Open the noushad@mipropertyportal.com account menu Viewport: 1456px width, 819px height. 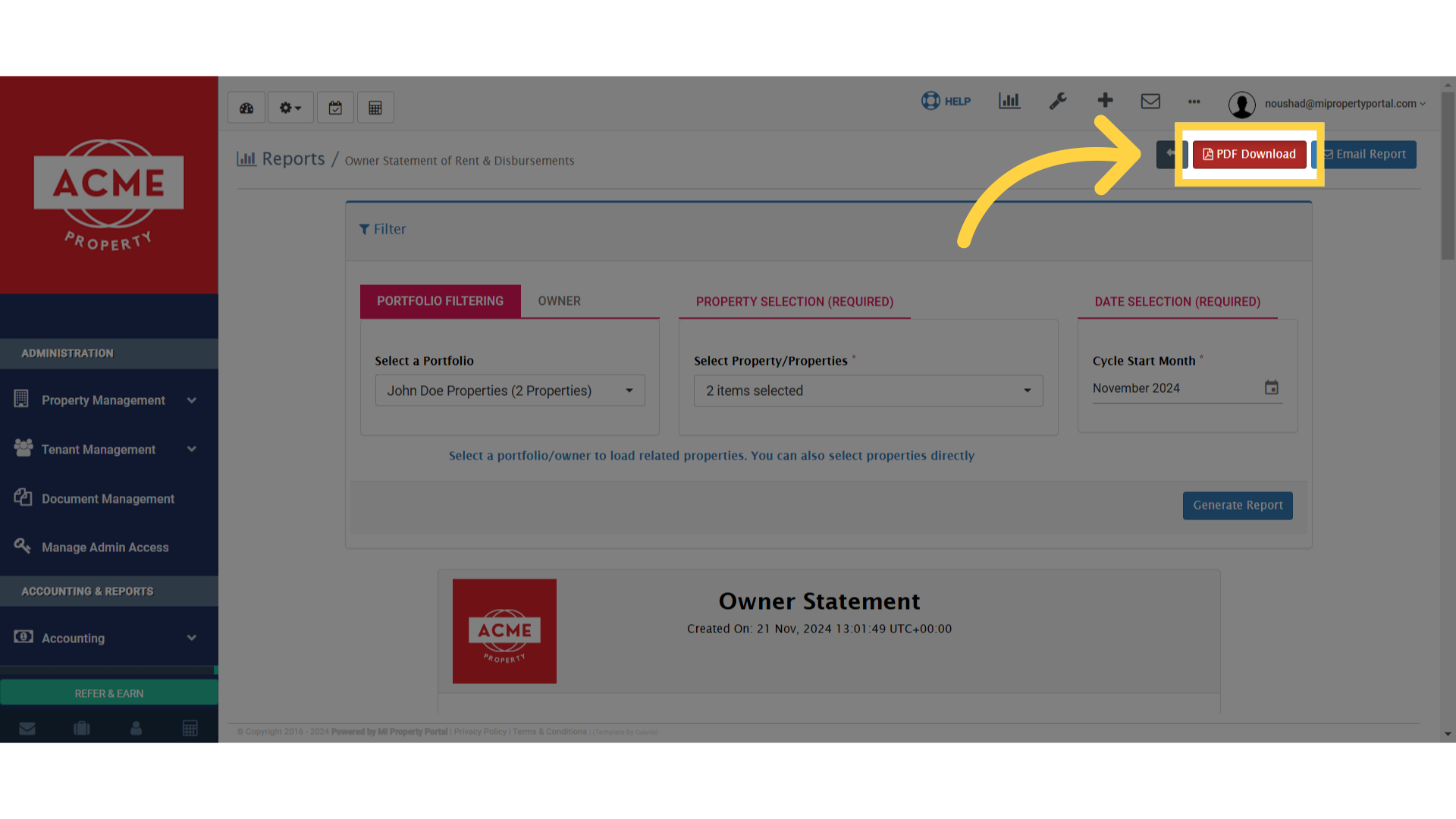coord(1345,104)
